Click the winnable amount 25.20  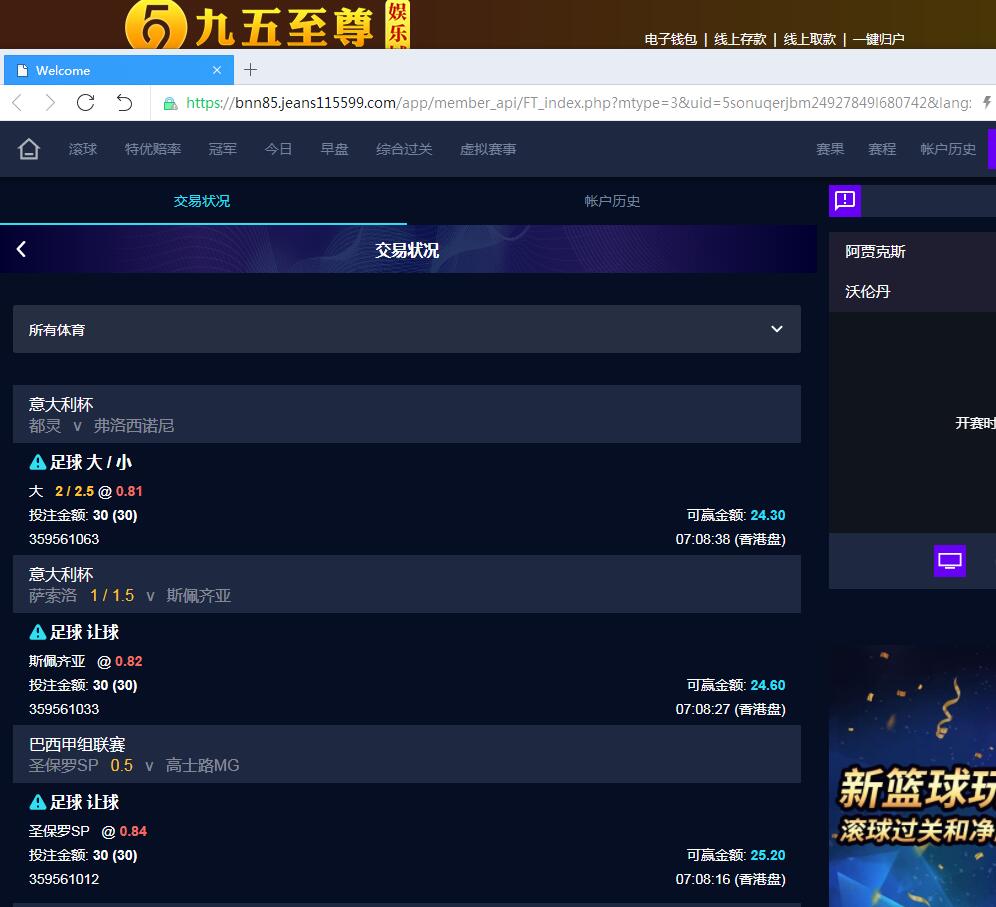click(x=767, y=855)
